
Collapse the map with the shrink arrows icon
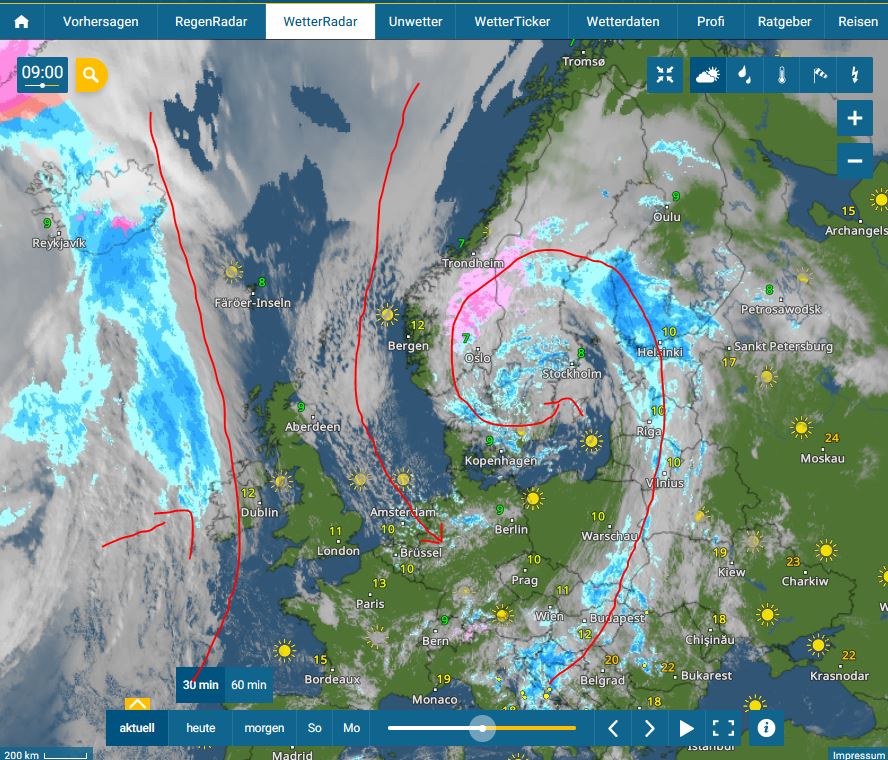pos(665,74)
